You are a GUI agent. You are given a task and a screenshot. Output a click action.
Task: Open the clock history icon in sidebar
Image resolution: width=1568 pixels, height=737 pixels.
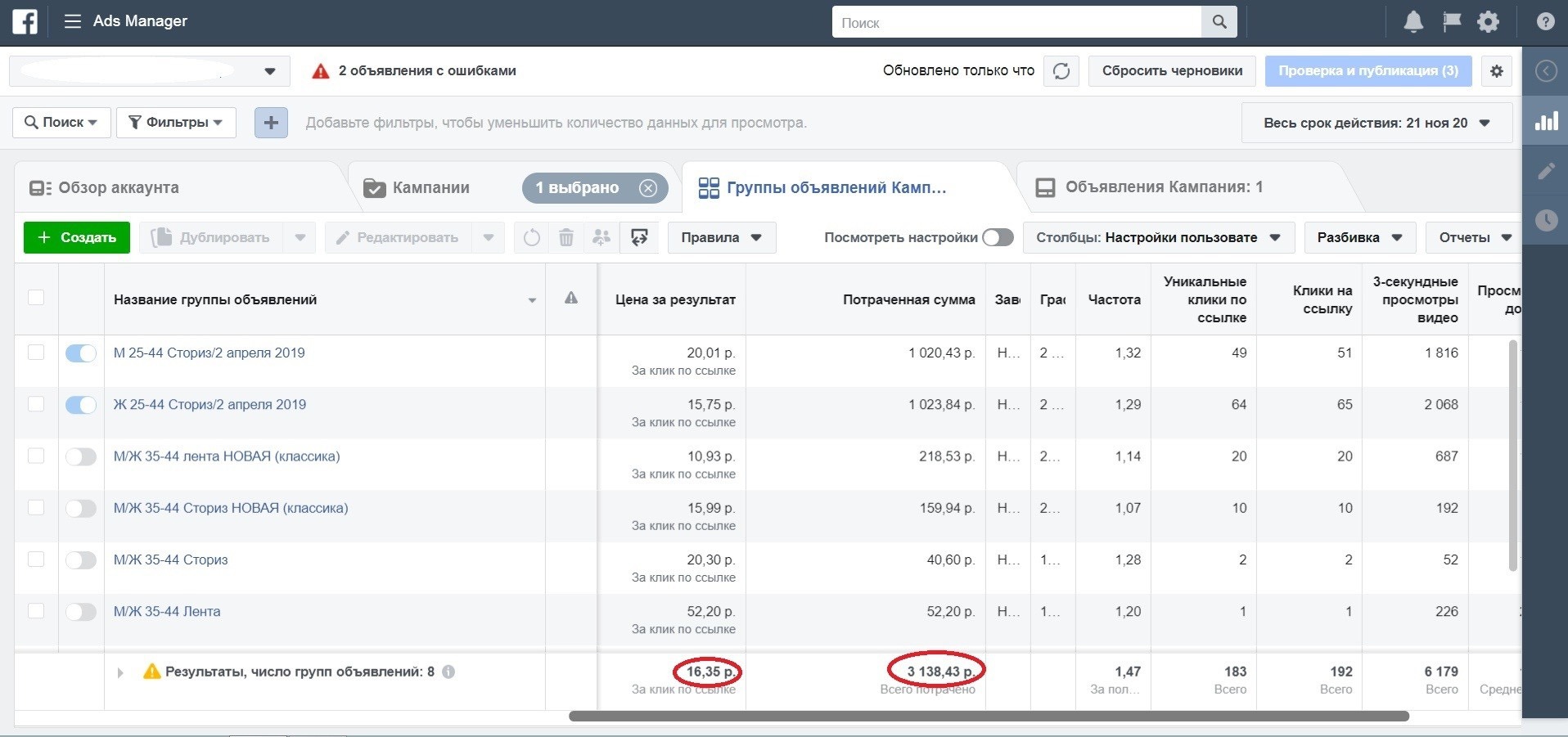pos(1546,220)
